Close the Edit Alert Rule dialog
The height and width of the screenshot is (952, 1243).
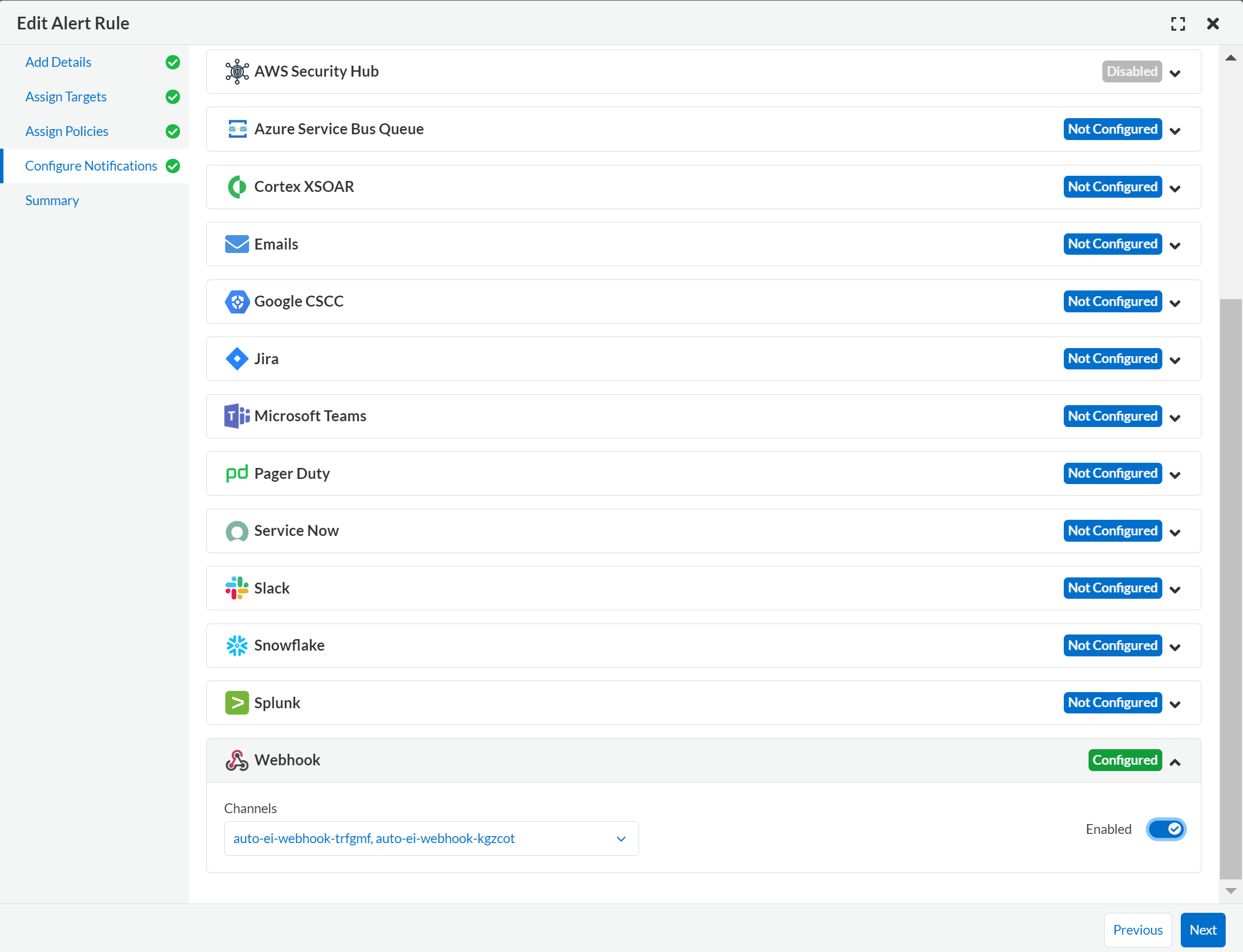click(1213, 24)
